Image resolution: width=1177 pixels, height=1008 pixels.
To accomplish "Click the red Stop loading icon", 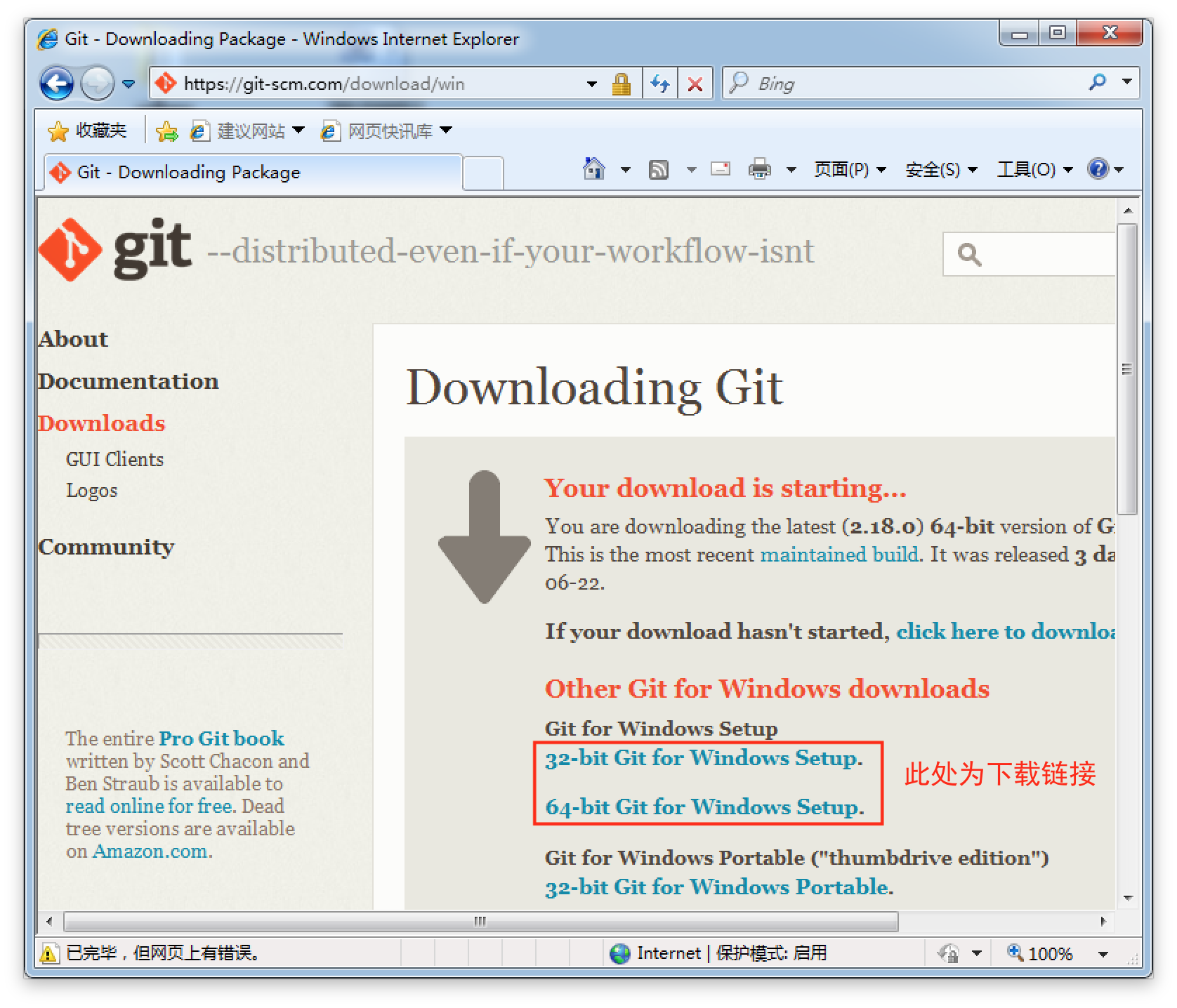I will tap(695, 84).
